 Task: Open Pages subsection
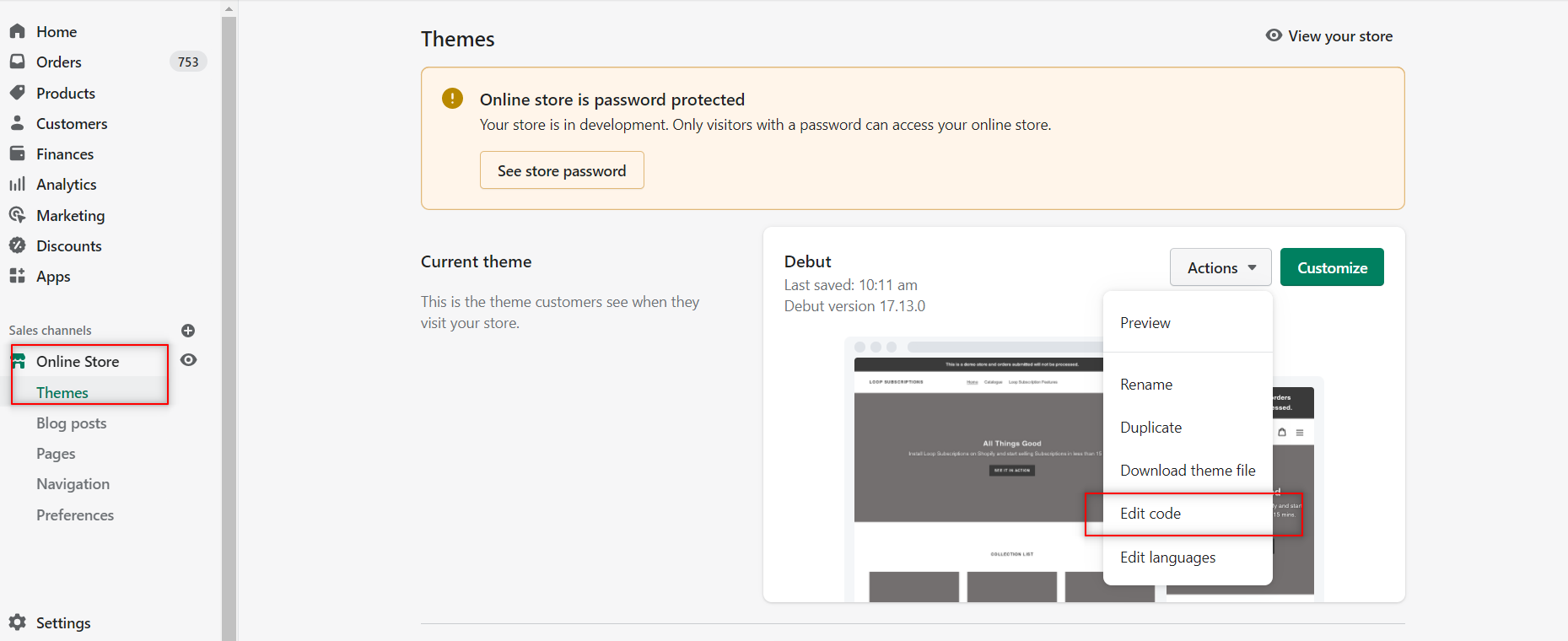[56, 454]
